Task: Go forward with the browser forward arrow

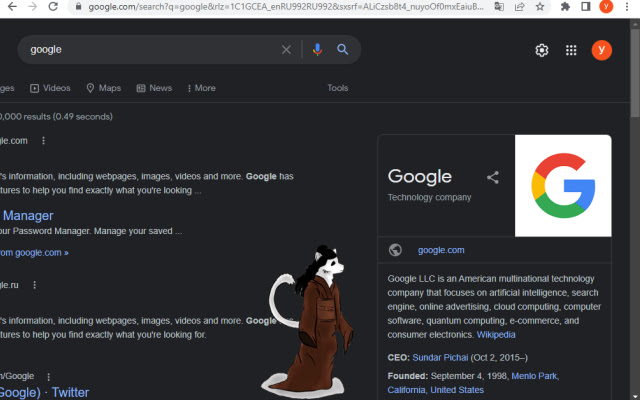Action: pos(33,7)
